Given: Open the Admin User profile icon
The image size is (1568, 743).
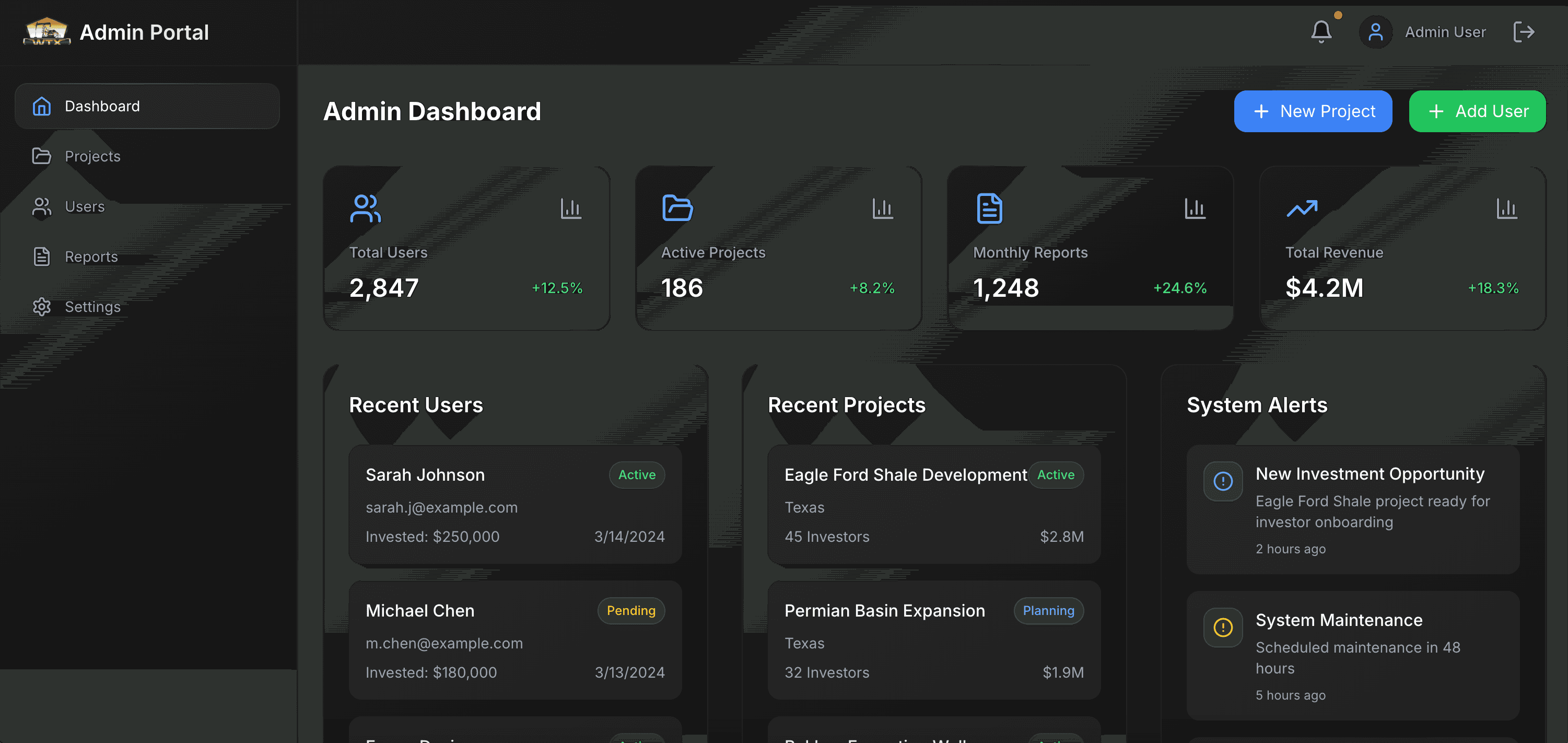Looking at the screenshot, I should pyautogui.click(x=1375, y=32).
